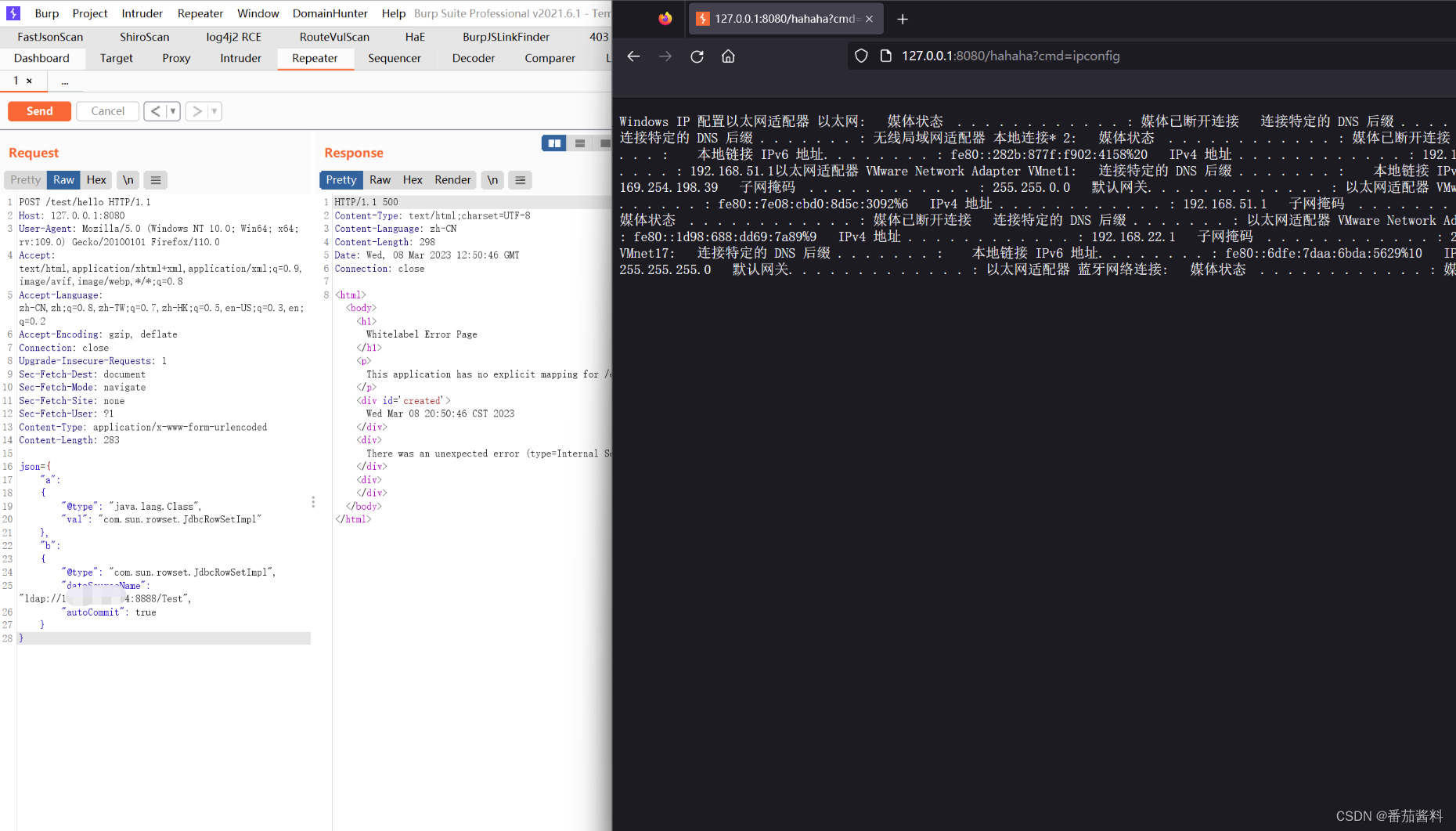Go to the browser home page
This screenshot has width=1456, height=831.
tap(728, 56)
